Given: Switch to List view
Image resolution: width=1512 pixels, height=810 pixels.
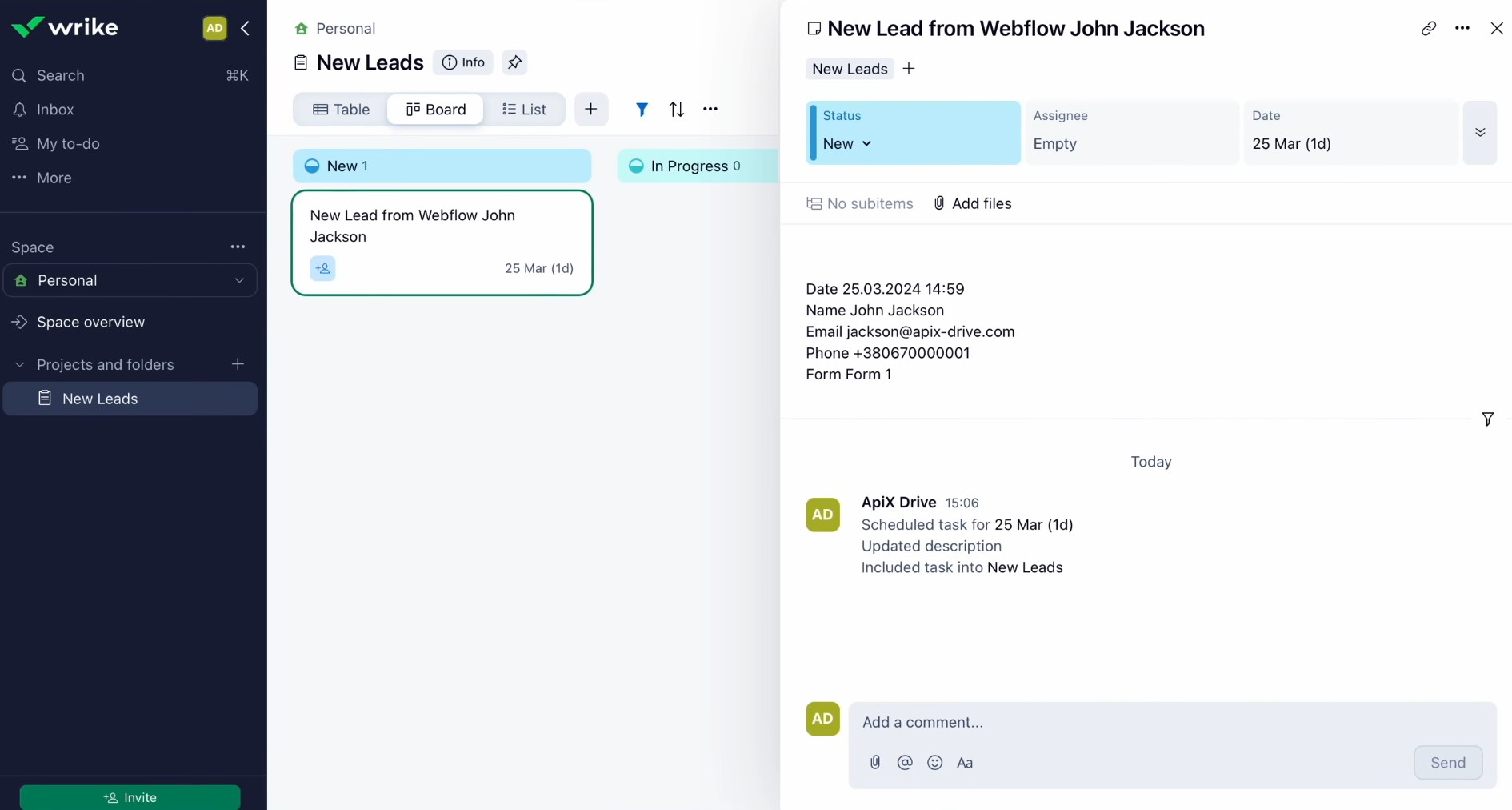Looking at the screenshot, I should click(x=526, y=110).
